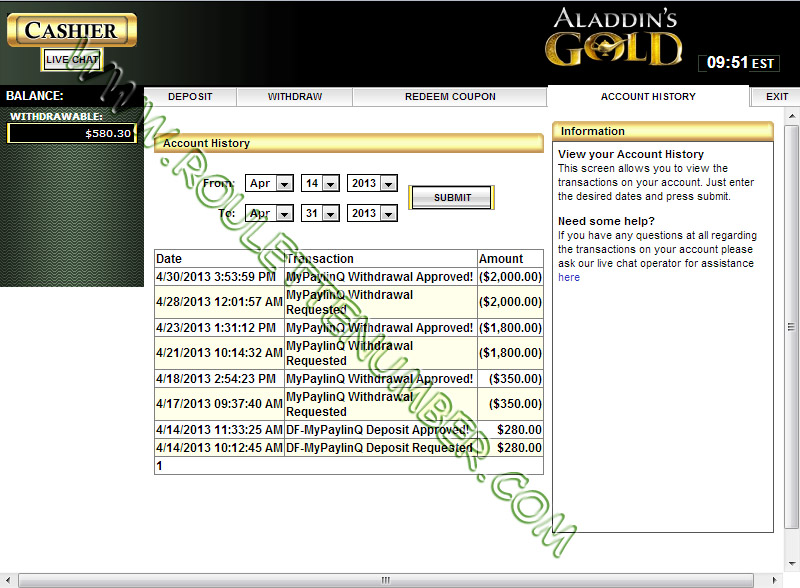Image resolution: width=800 pixels, height=588 pixels.
Task: Click the 'View your Account History' heading
Action: 631,154
